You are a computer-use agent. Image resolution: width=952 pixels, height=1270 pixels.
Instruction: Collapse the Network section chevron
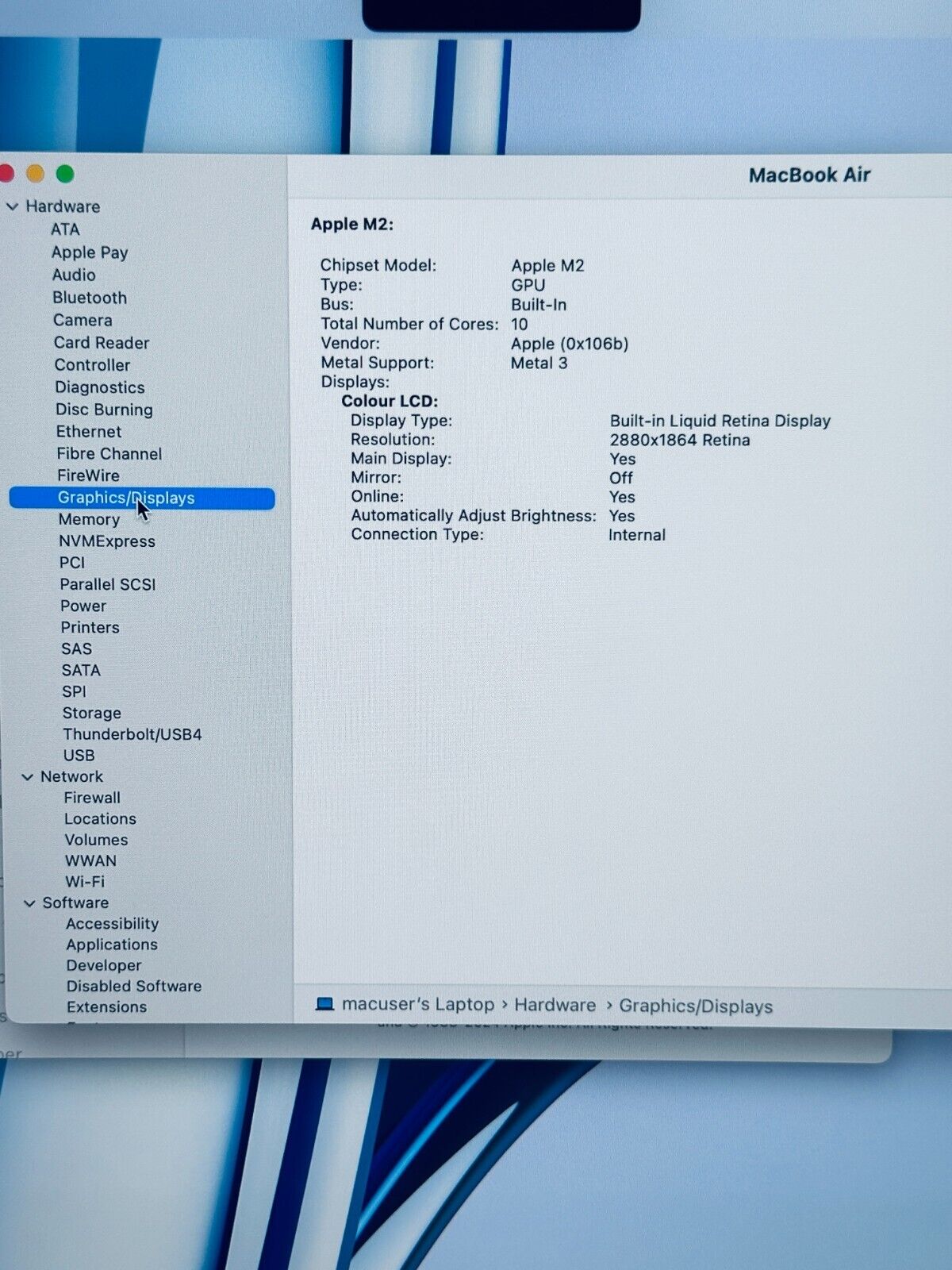click(x=28, y=777)
